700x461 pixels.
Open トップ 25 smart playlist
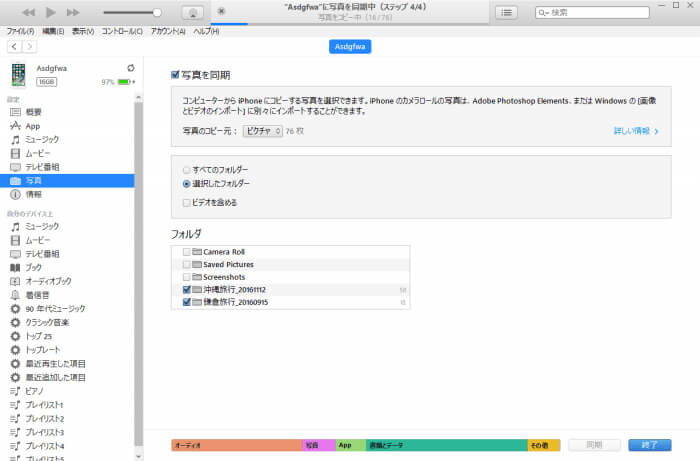point(67,336)
